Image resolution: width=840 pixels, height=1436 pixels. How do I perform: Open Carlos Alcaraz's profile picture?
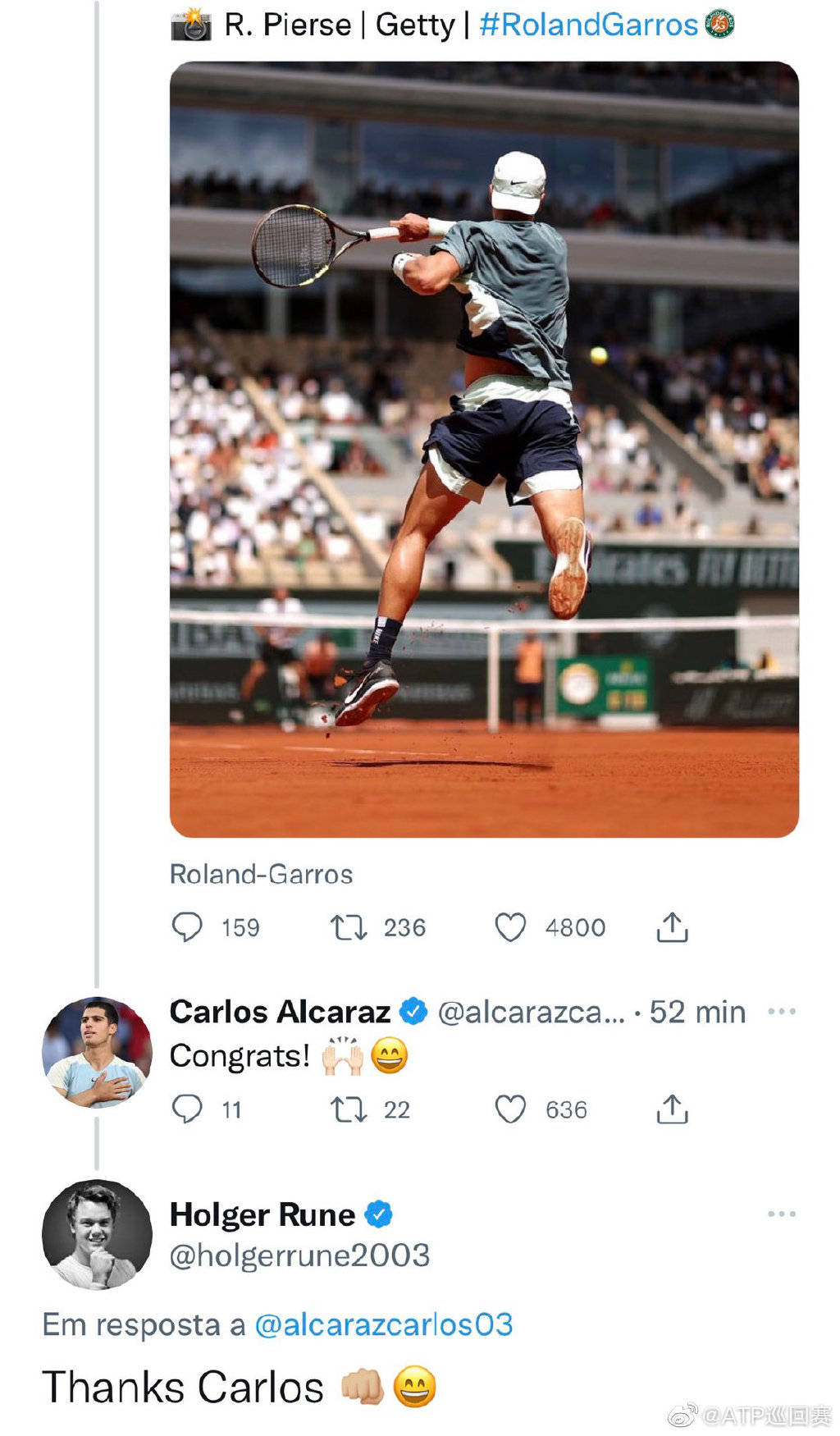(x=97, y=1052)
